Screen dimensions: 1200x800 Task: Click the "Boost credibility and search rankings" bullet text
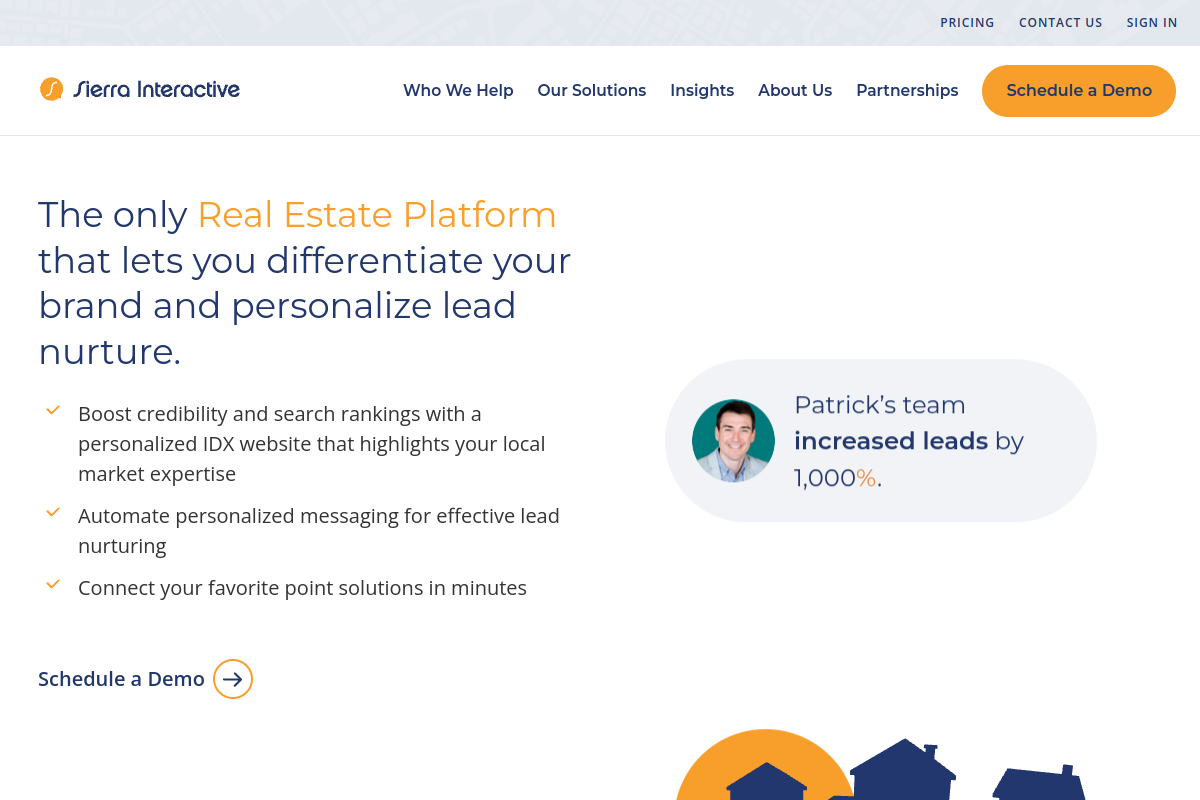coord(312,443)
